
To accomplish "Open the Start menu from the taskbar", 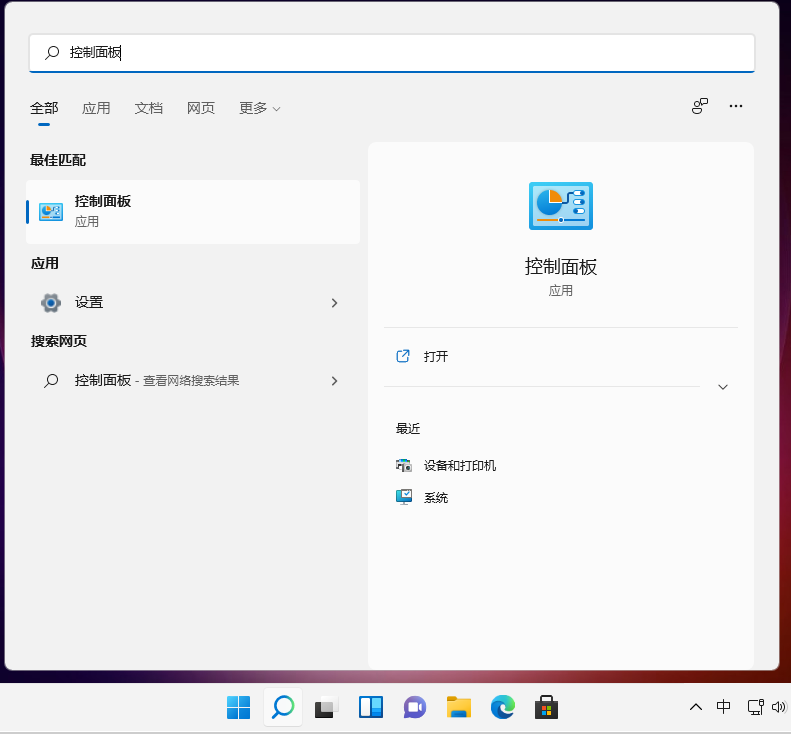I will click(238, 707).
